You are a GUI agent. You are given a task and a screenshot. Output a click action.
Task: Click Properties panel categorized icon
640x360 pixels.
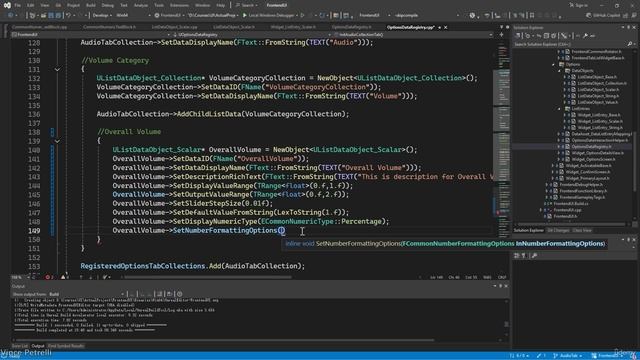coord(517,256)
